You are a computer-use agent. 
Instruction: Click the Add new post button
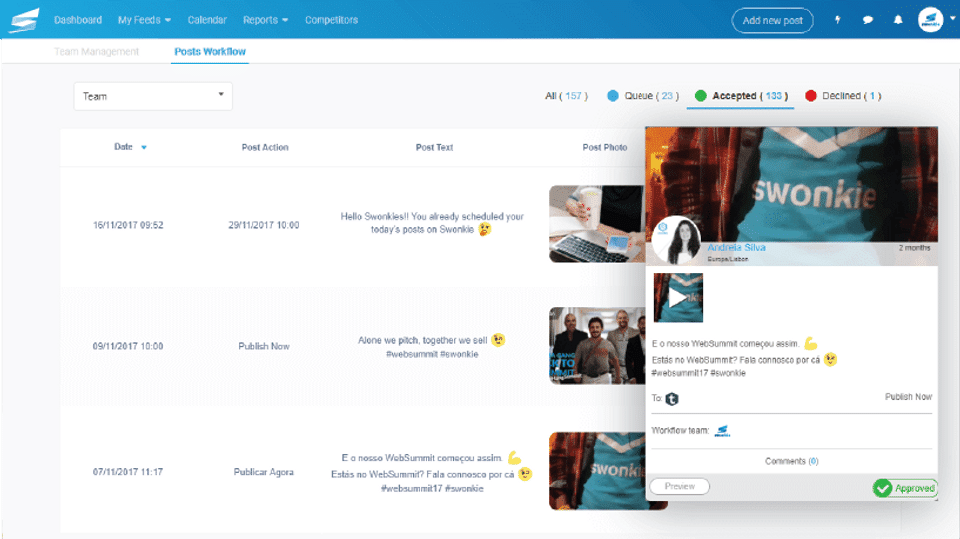tap(772, 20)
